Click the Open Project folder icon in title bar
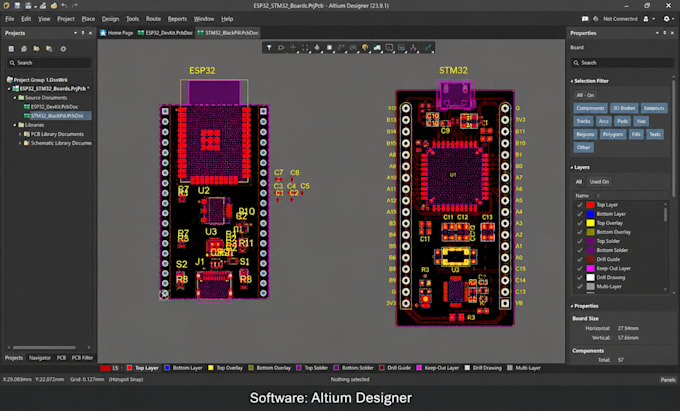The height and width of the screenshot is (411, 680). click(54, 6)
